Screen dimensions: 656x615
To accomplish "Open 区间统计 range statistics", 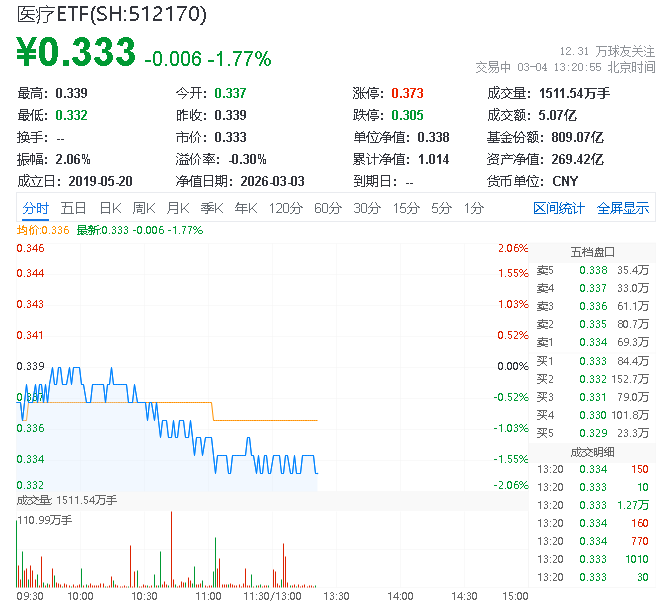I will pyautogui.click(x=558, y=208).
